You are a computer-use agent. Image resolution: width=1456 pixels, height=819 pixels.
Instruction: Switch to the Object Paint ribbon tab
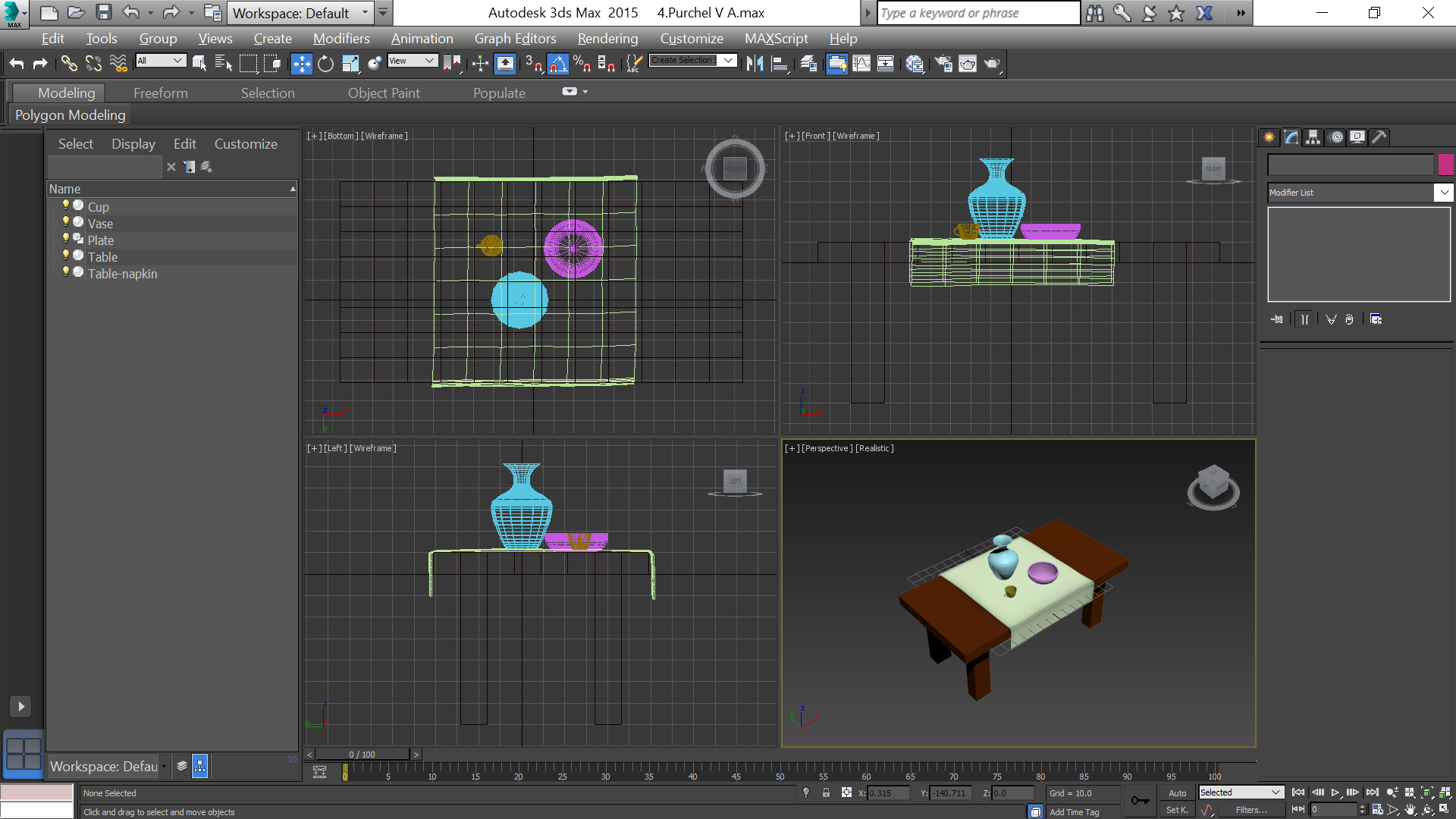[384, 93]
